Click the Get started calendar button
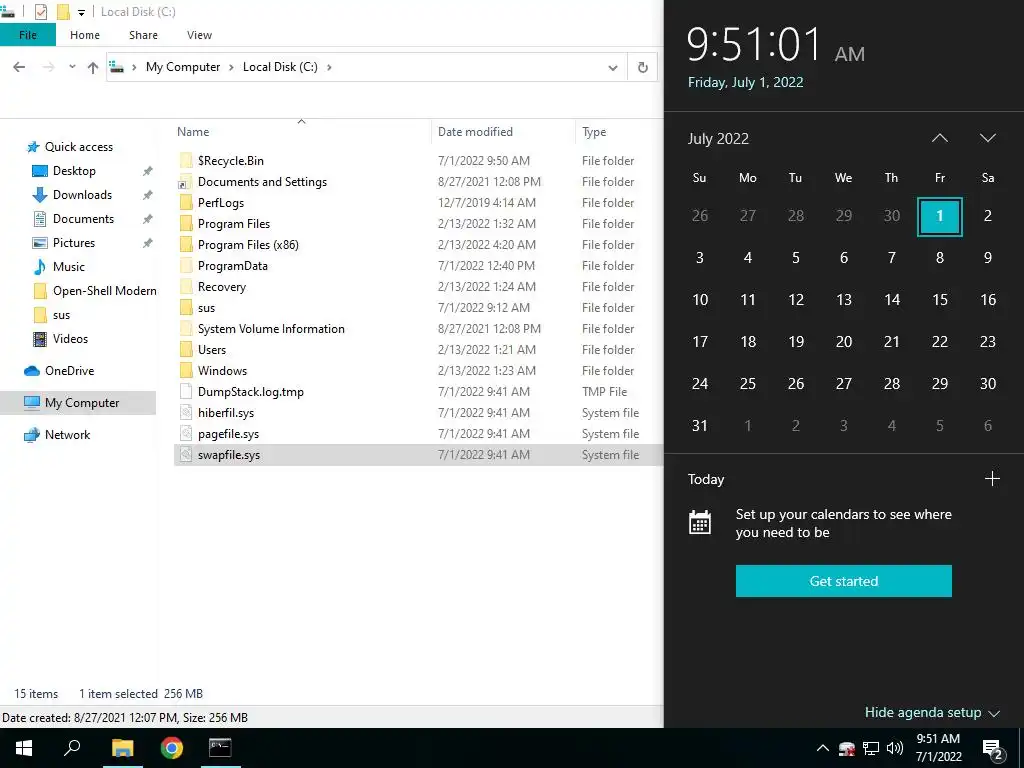Screen dimensions: 1024x768 [843, 581]
